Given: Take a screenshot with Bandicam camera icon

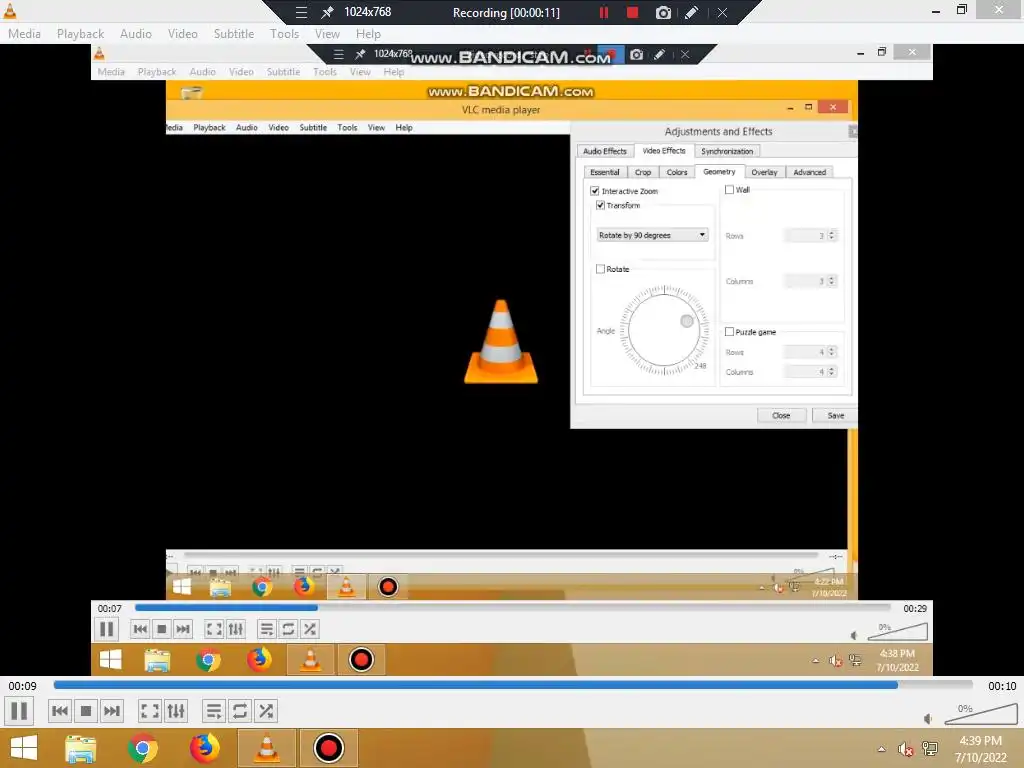Looking at the screenshot, I should (663, 12).
